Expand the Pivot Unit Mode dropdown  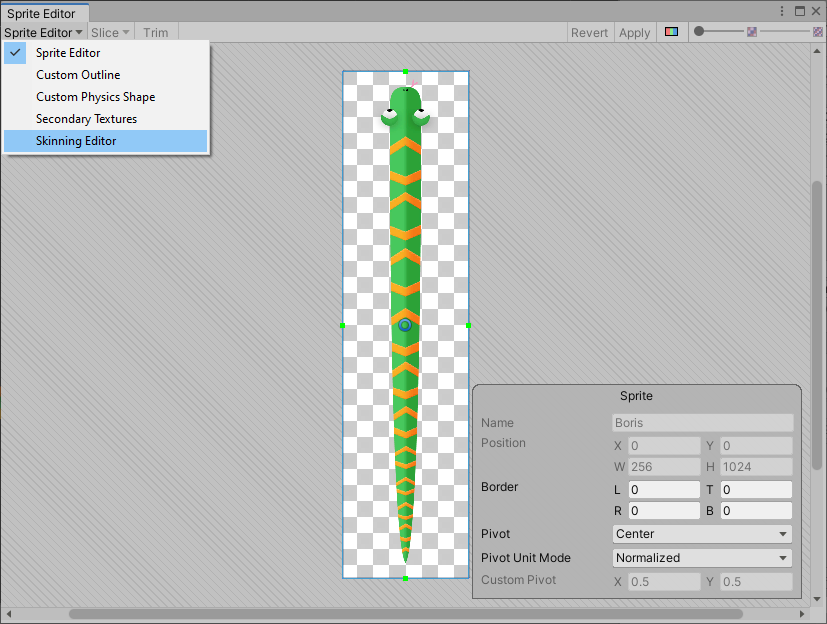tap(701, 558)
